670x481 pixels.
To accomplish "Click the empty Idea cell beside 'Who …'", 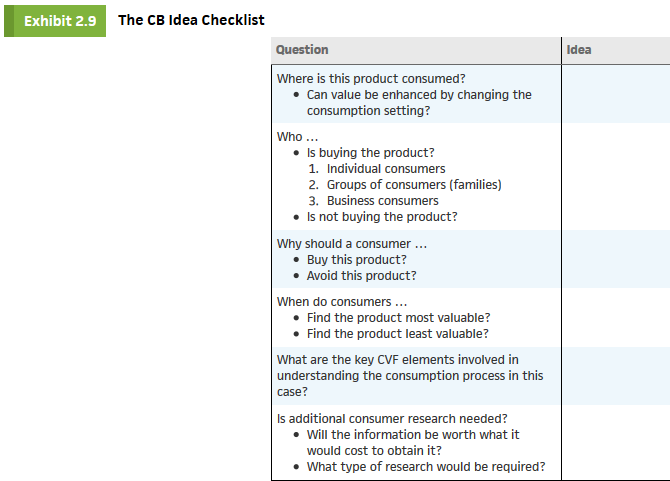I will click(616, 176).
